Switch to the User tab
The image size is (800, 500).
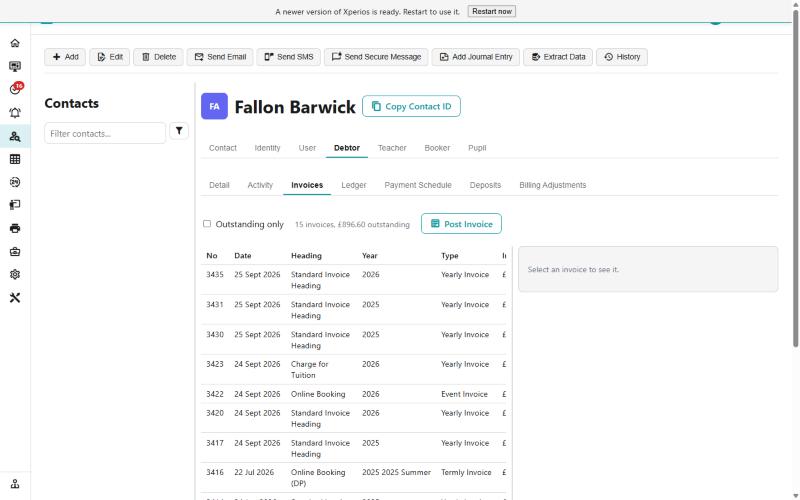coord(307,148)
